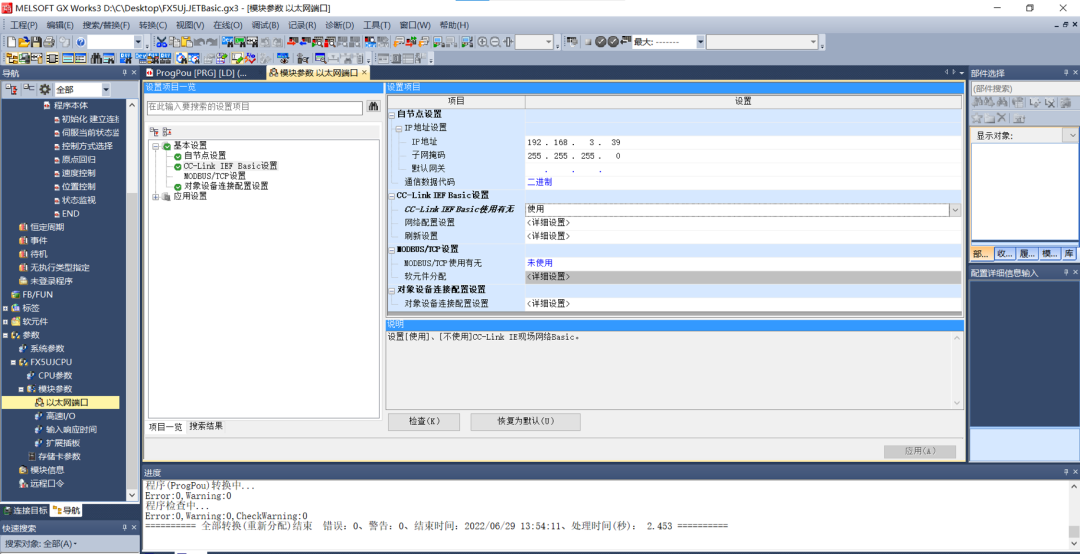Click the Cut scissors icon
Image resolution: width=1080 pixels, height=554 pixels.
[161, 43]
